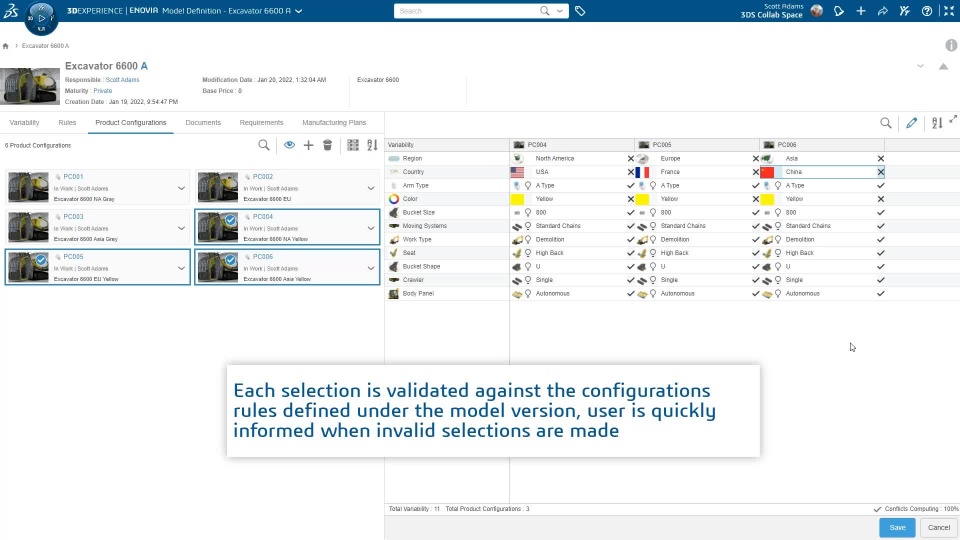Switch to grid tile view icon
The height and width of the screenshot is (540, 960).
[353, 145]
